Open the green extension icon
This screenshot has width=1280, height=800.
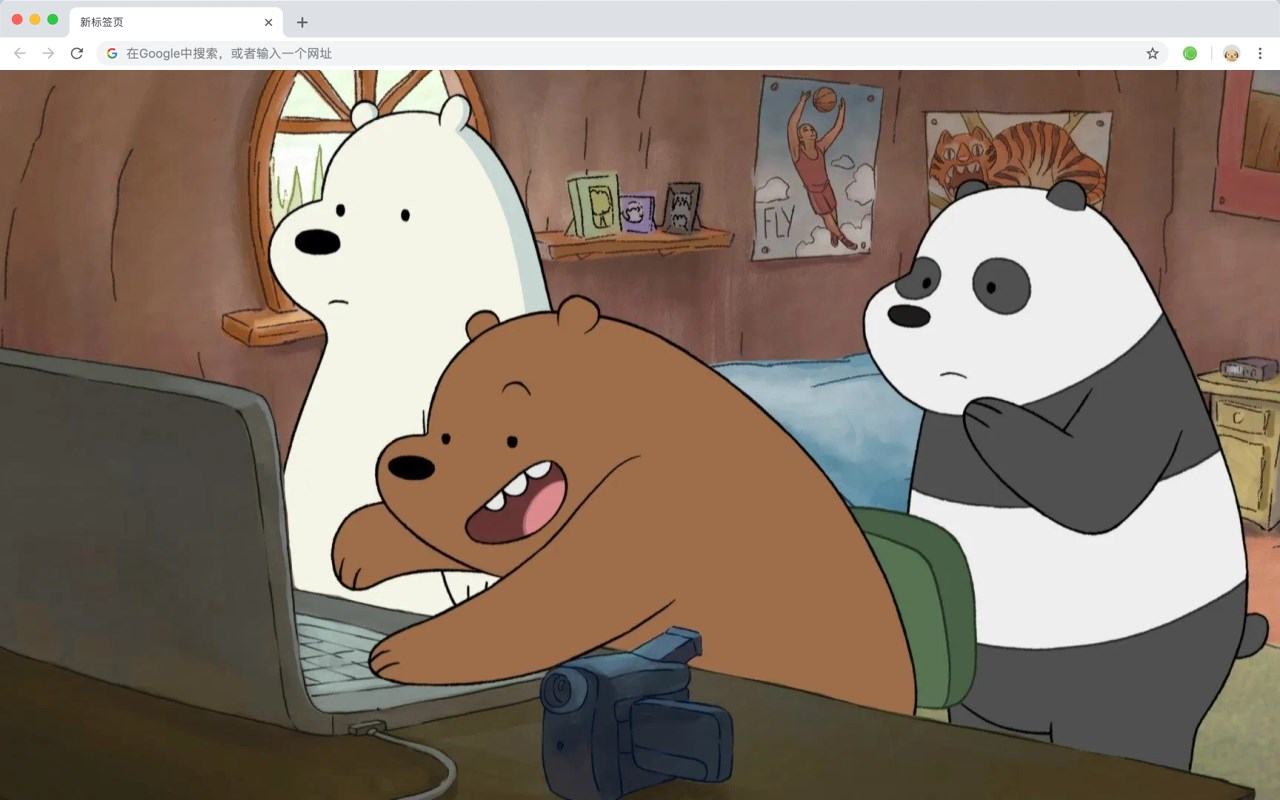point(1190,53)
